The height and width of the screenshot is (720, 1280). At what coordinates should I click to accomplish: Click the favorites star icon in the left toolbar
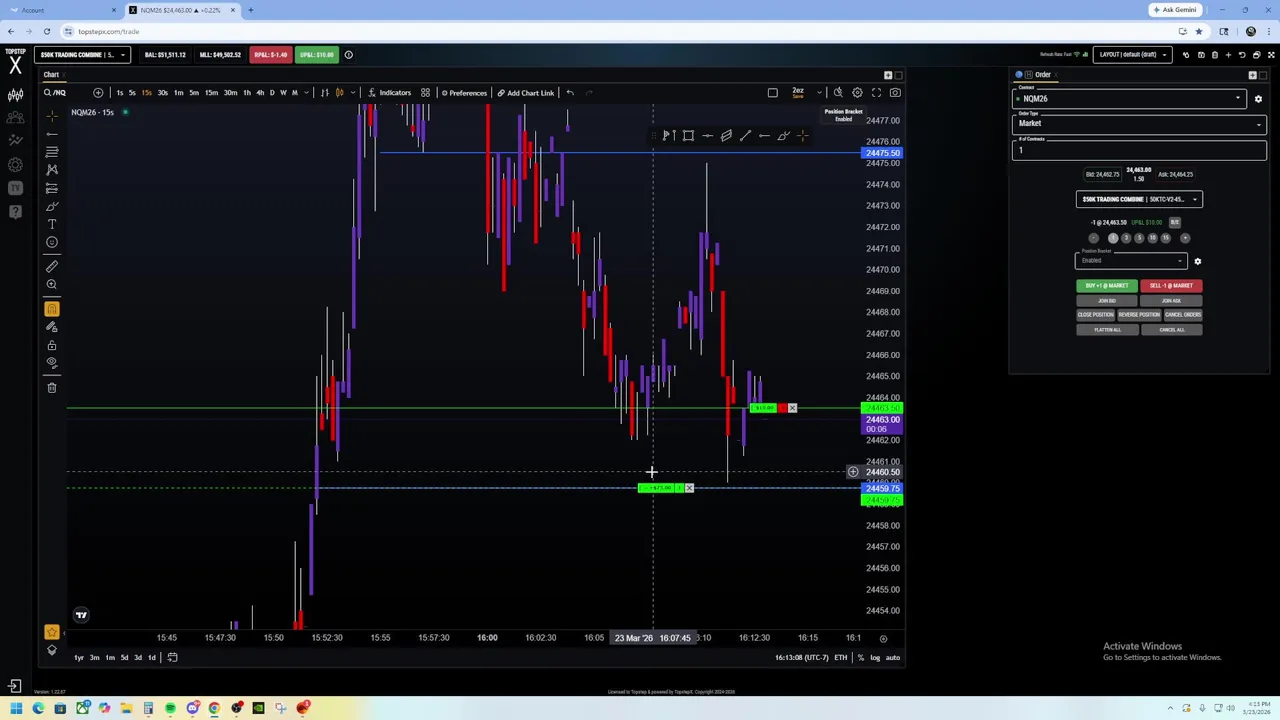click(x=52, y=632)
